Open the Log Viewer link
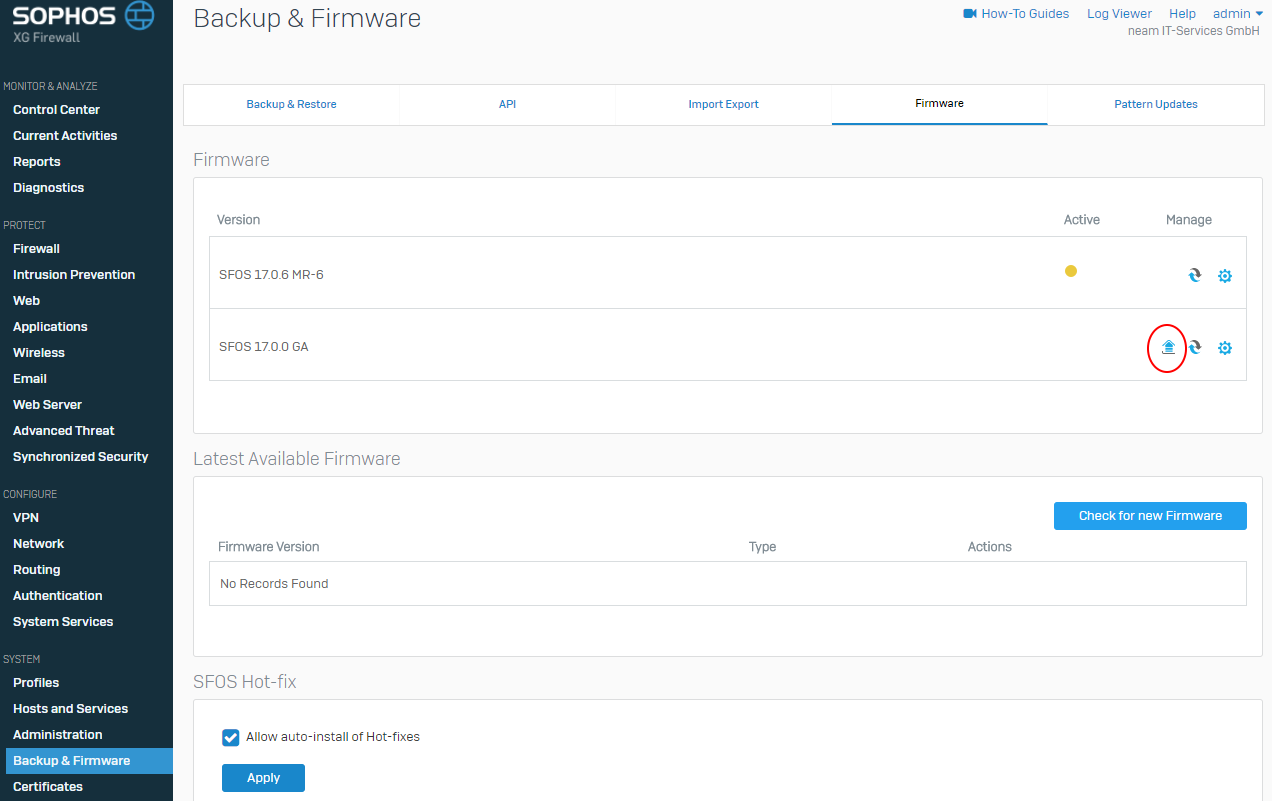The height and width of the screenshot is (801, 1272). (1119, 14)
